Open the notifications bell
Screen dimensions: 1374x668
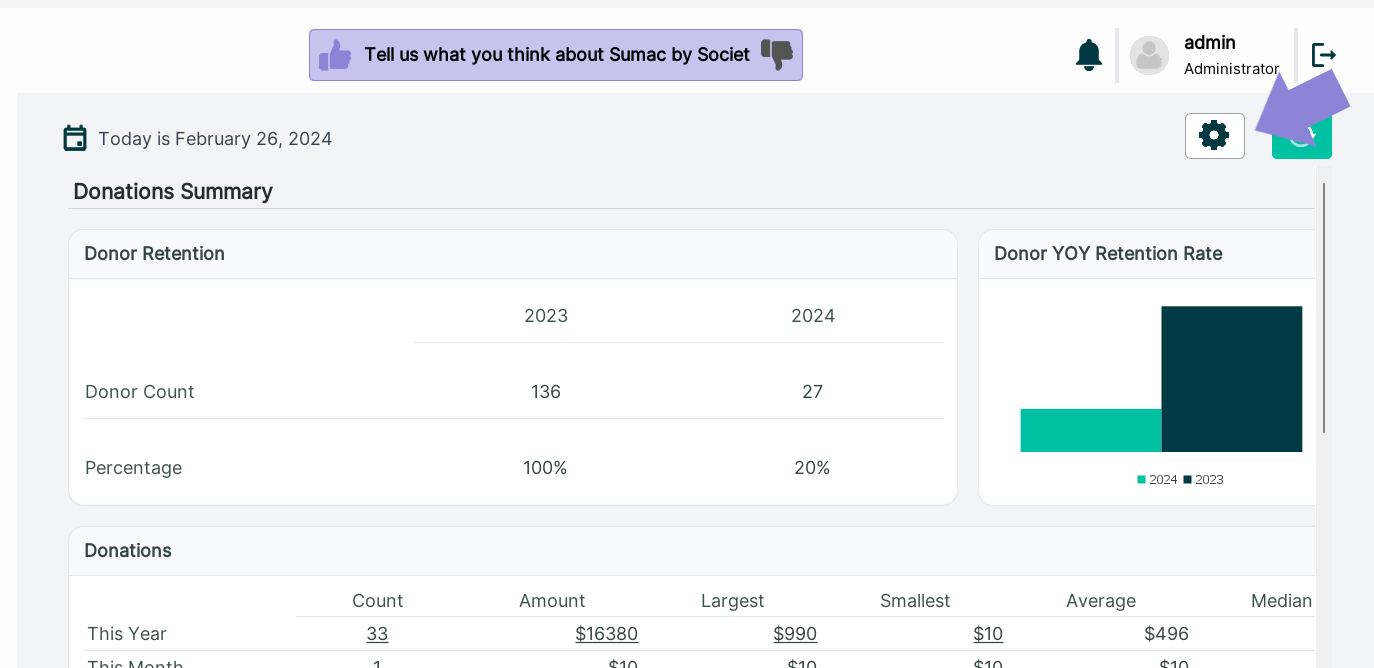tap(1089, 55)
